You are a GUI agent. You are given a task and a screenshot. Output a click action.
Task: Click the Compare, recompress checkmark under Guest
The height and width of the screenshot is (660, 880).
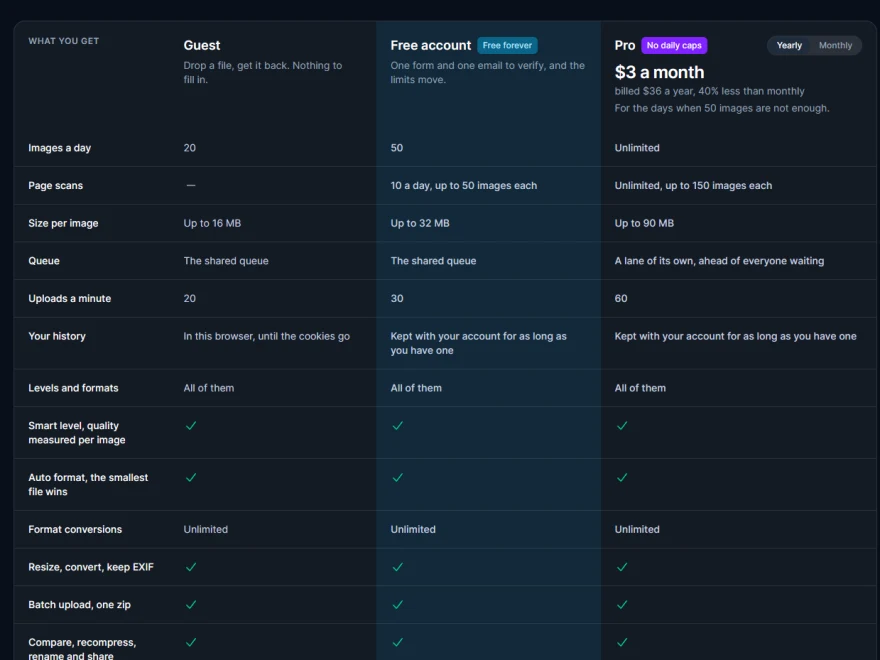[x=191, y=643]
